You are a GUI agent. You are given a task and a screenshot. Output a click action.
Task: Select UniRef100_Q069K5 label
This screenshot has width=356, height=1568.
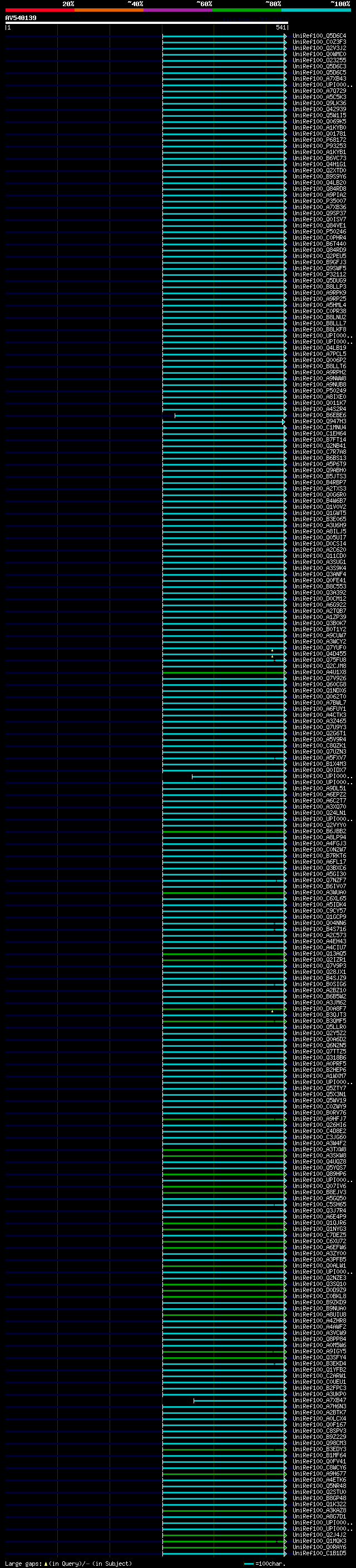[x=319, y=122]
